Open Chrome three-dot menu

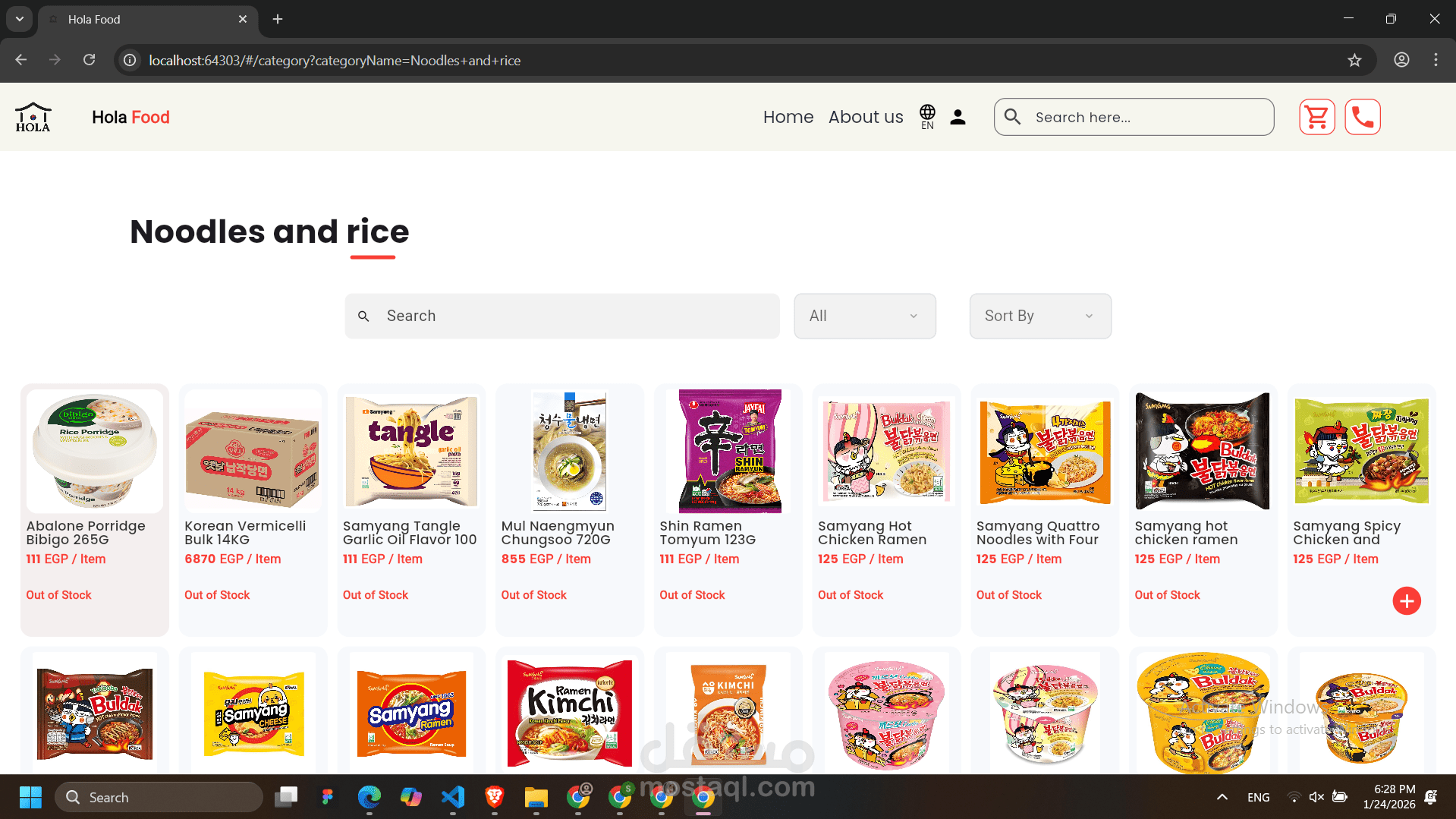(x=1436, y=60)
